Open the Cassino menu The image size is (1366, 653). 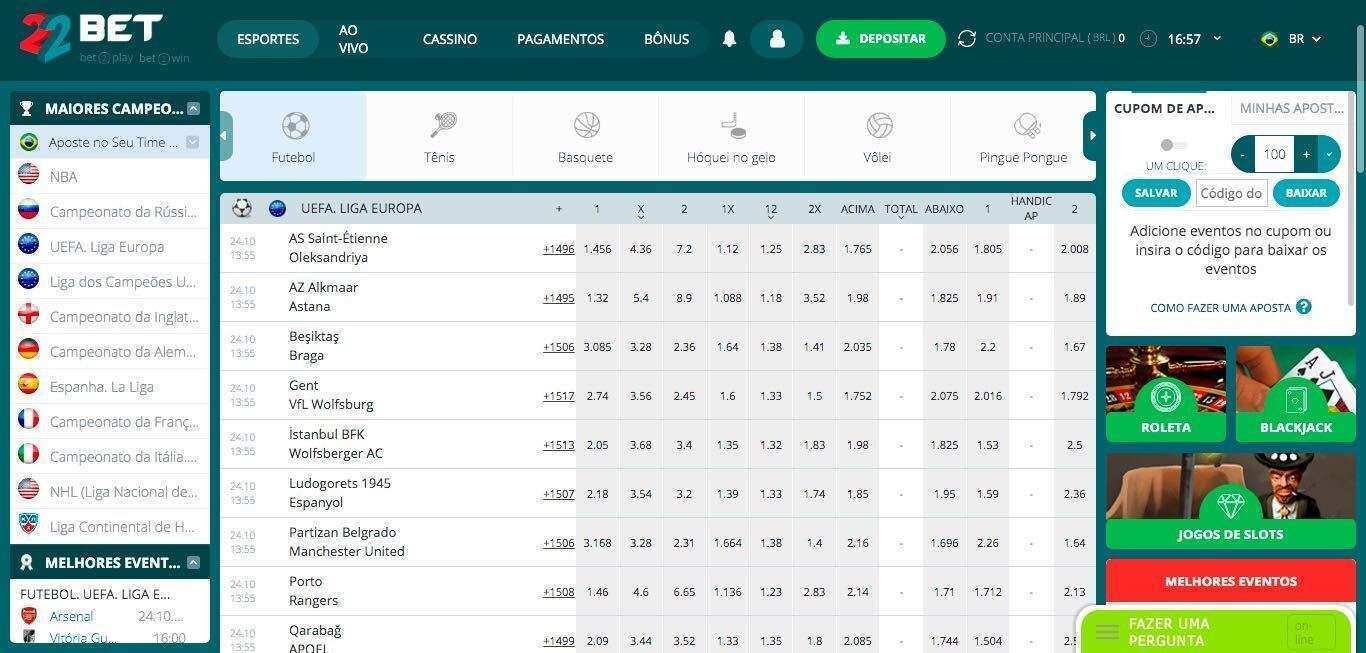pyautogui.click(x=450, y=39)
